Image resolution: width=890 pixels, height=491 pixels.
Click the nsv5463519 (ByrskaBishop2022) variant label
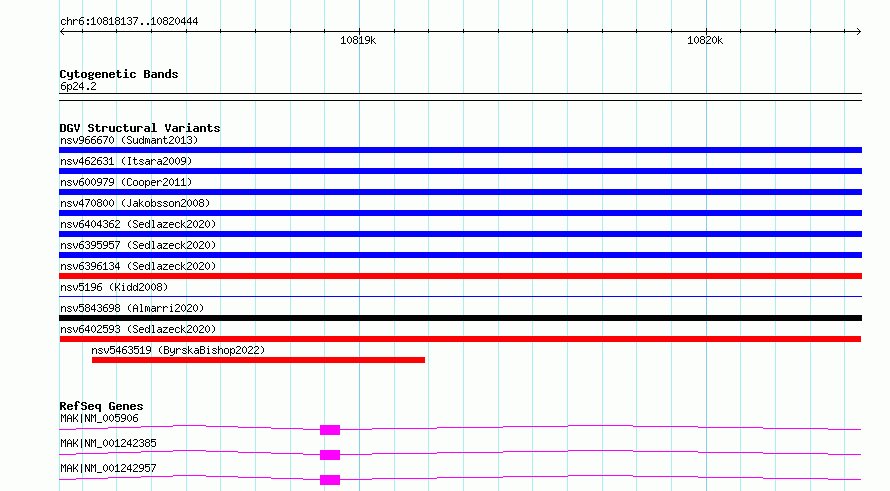pyautogui.click(x=178, y=350)
